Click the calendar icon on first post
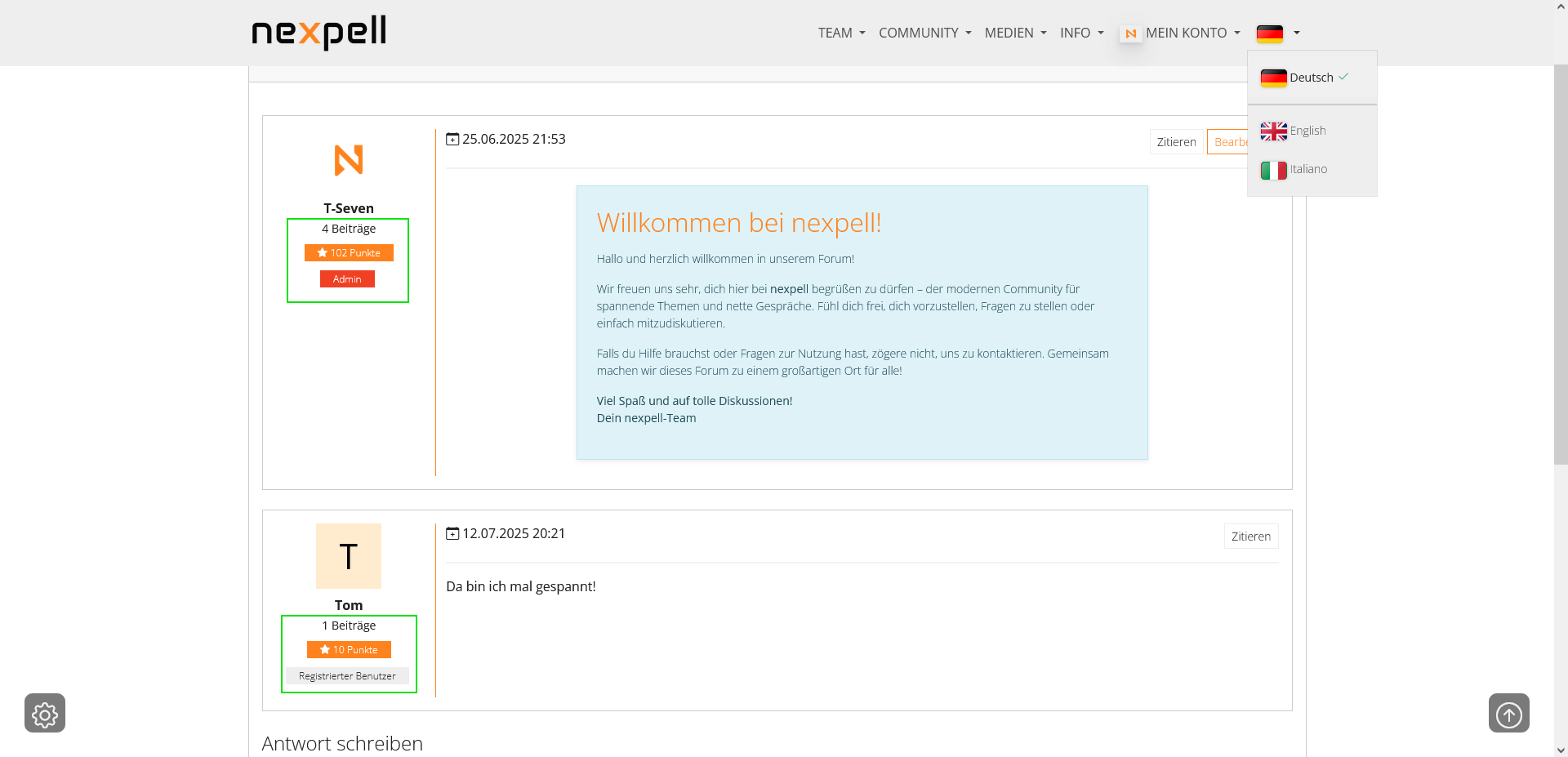 point(452,140)
